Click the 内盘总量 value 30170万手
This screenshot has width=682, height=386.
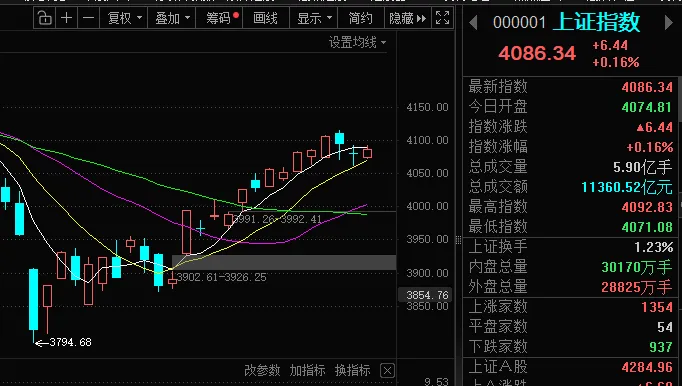click(637, 267)
